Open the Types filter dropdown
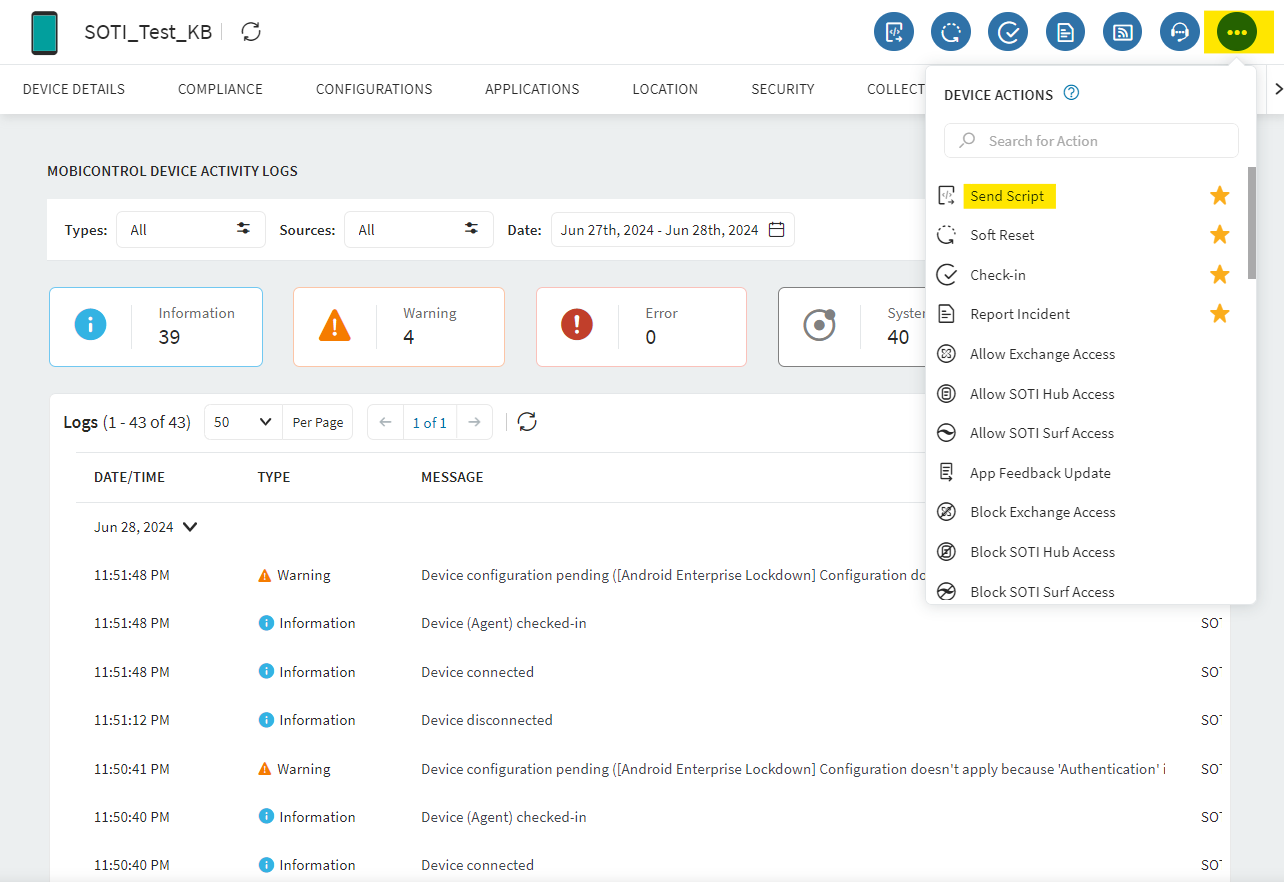The height and width of the screenshot is (882, 1284). click(x=191, y=230)
